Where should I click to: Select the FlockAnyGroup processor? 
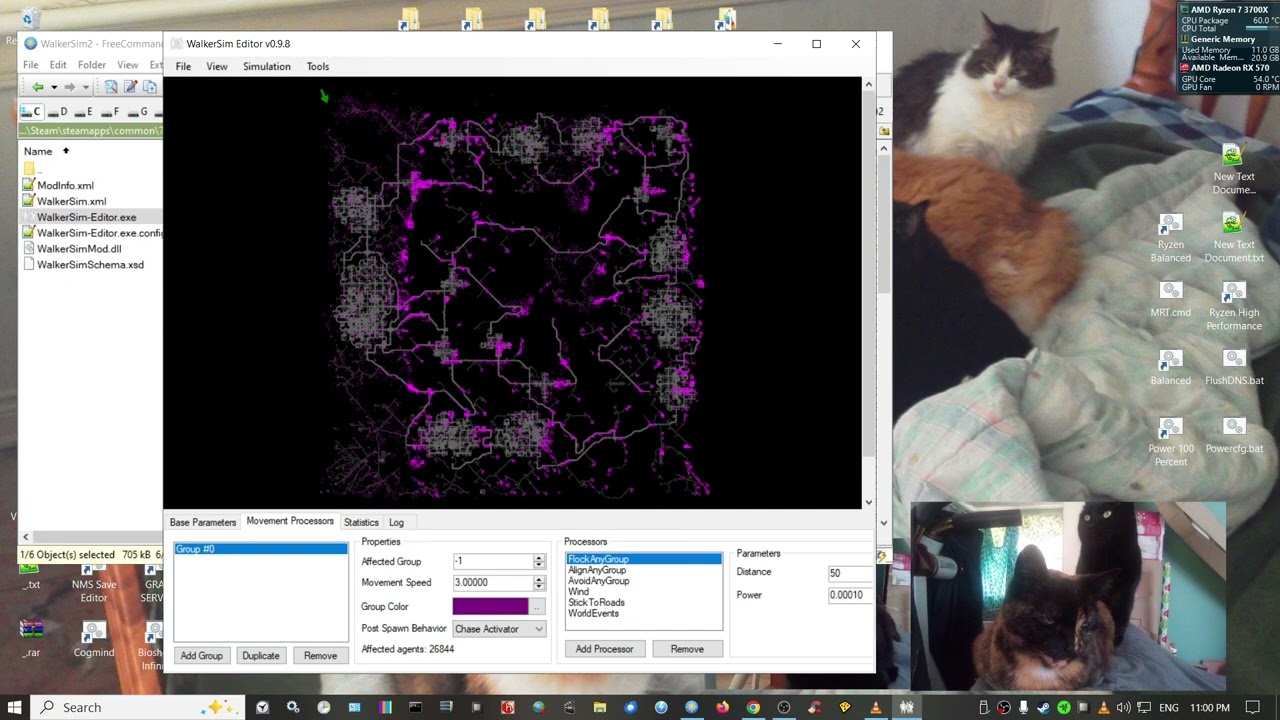[x=643, y=559]
